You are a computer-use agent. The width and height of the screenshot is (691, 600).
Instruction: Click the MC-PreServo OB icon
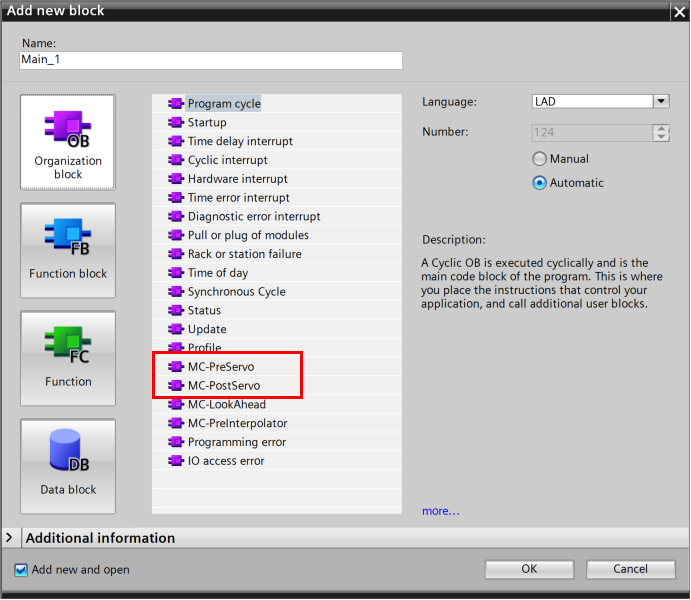[176, 367]
